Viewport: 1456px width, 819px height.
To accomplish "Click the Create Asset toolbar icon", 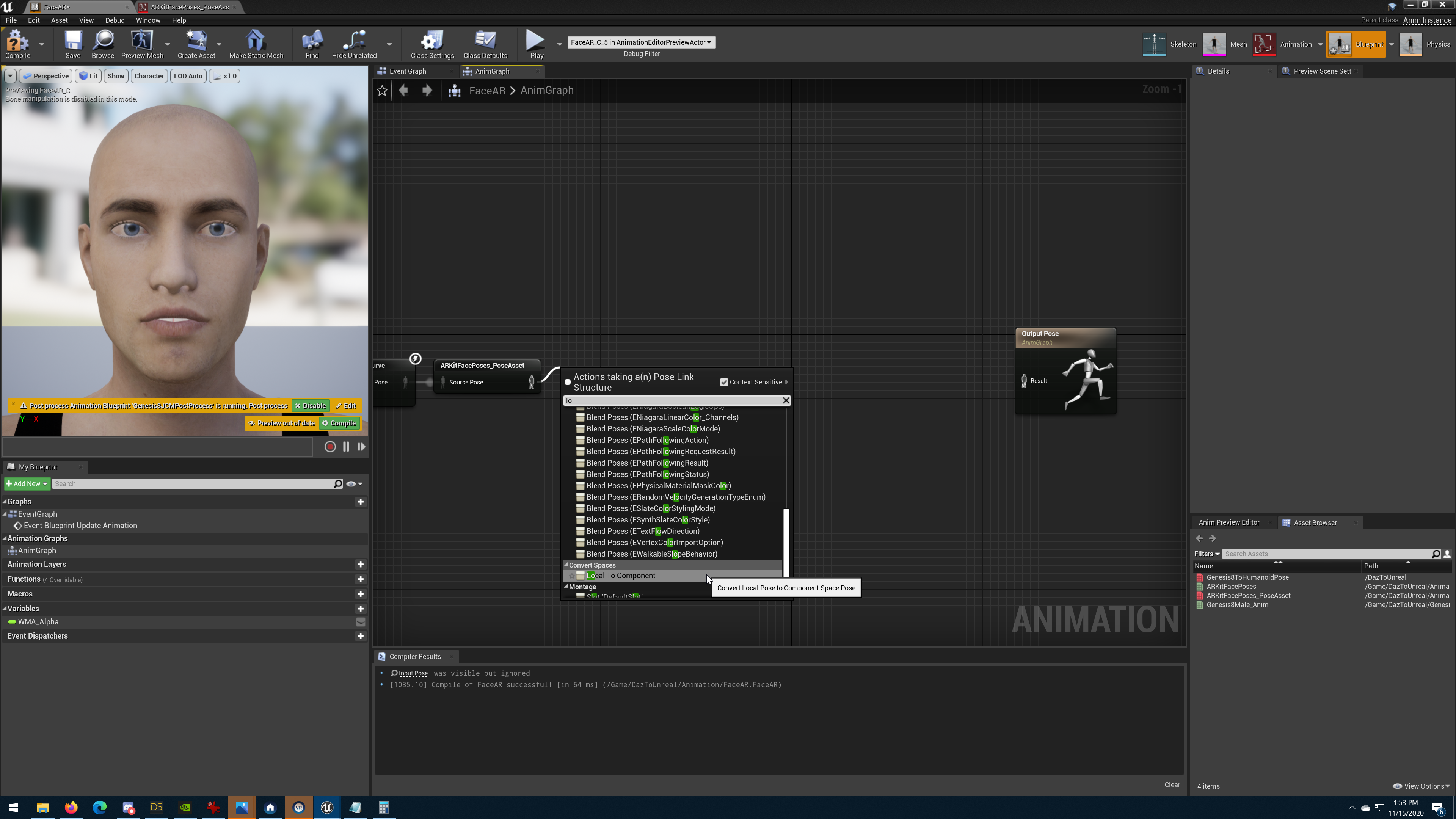I will coord(196,44).
